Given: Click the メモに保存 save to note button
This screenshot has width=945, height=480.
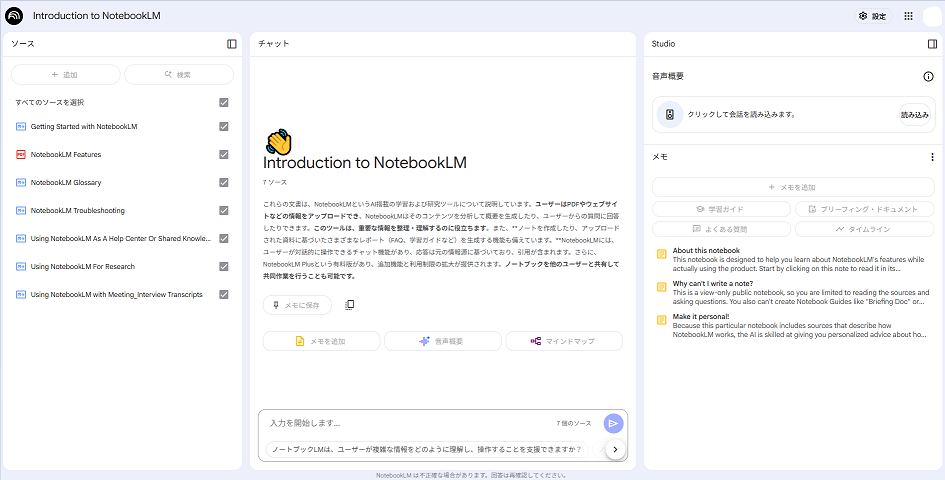Looking at the screenshot, I should pos(297,305).
